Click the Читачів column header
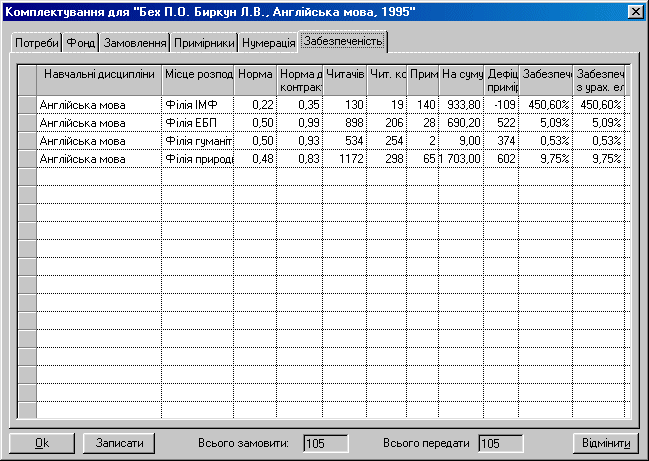Image resolution: width=649 pixels, height=461 pixels. pyautogui.click(x=344, y=80)
